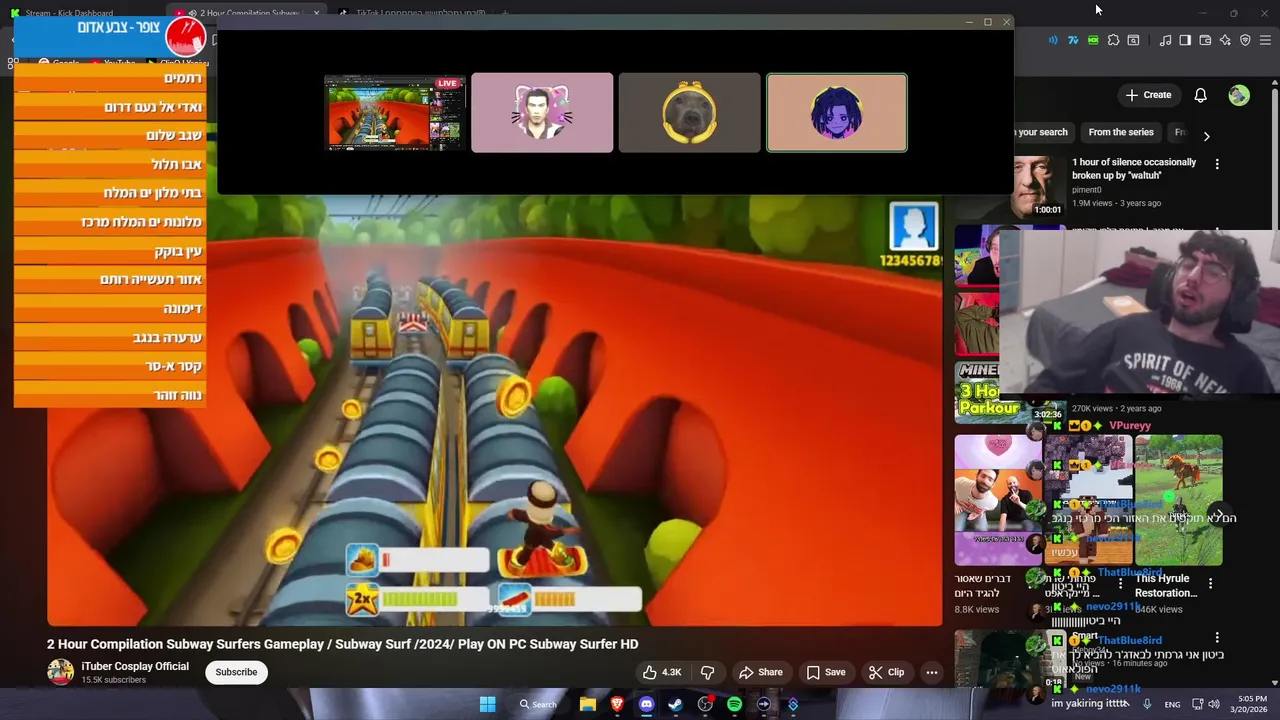
Task: Select the alert location 'דימונה'
Action: (x=110, y=308)
